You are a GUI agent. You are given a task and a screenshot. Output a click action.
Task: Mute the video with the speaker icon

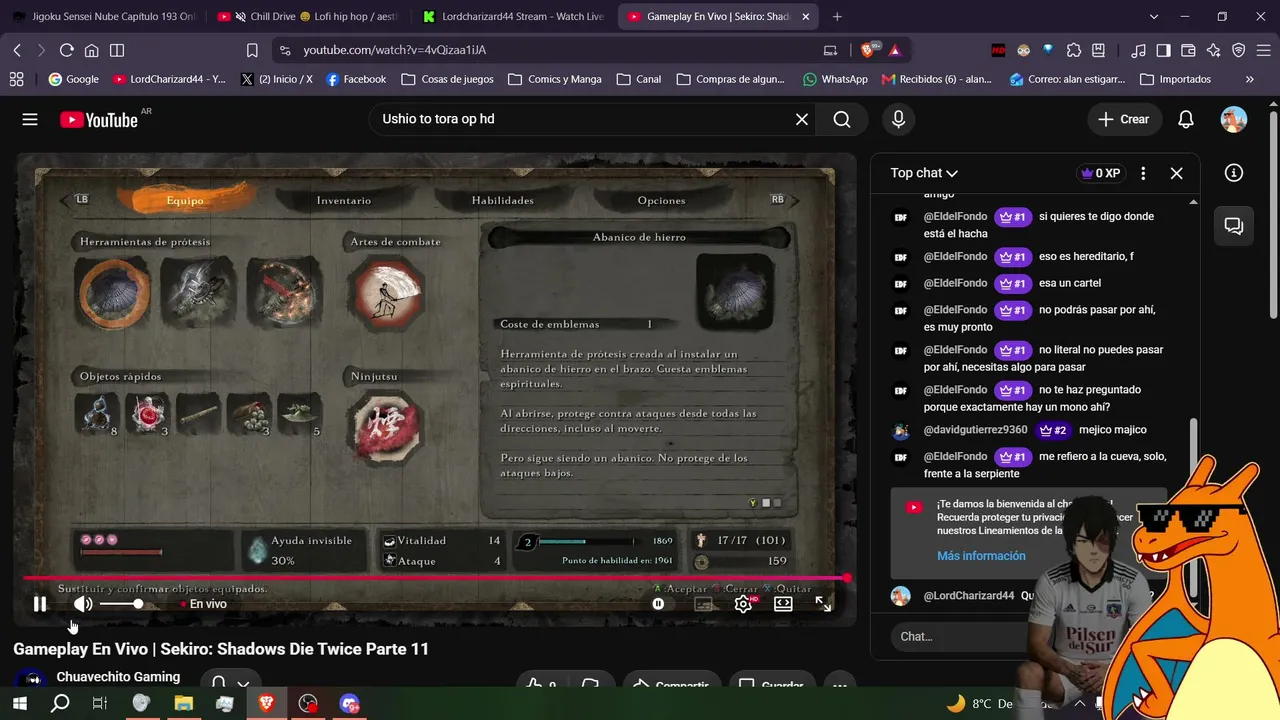(83, 604)
